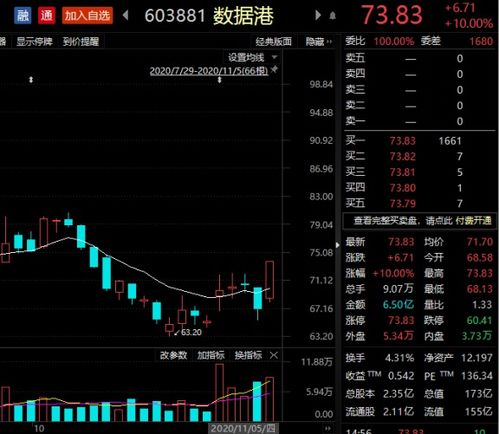The image size is (499, 434).
Task: Click the 卖一 sell order row label
Action: tap(355, 121)
